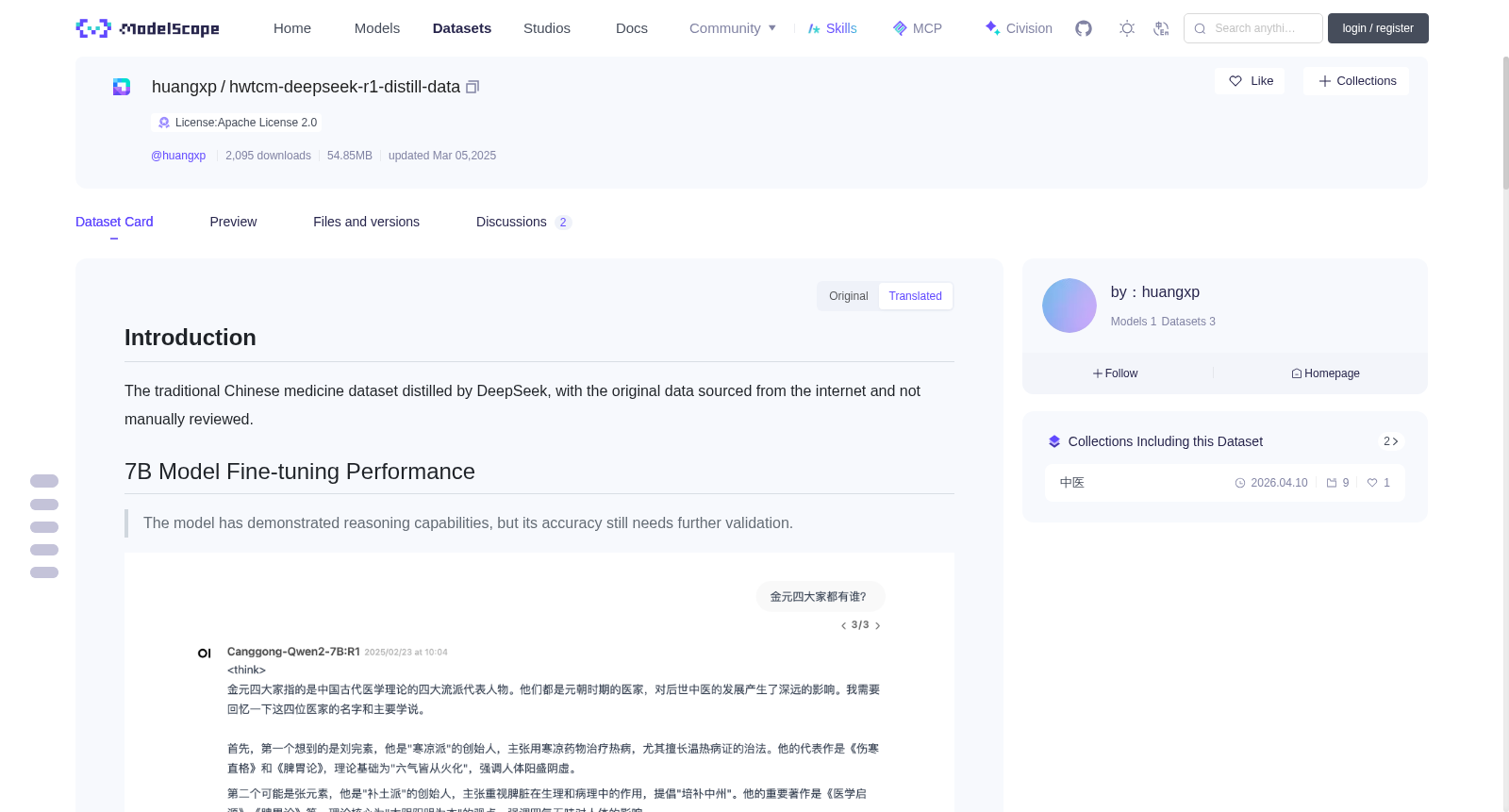Click 'Datasets 3' under the author
Viewport: 1509px width, 812px height.
pyautogui.click(x=1188, y=322)
